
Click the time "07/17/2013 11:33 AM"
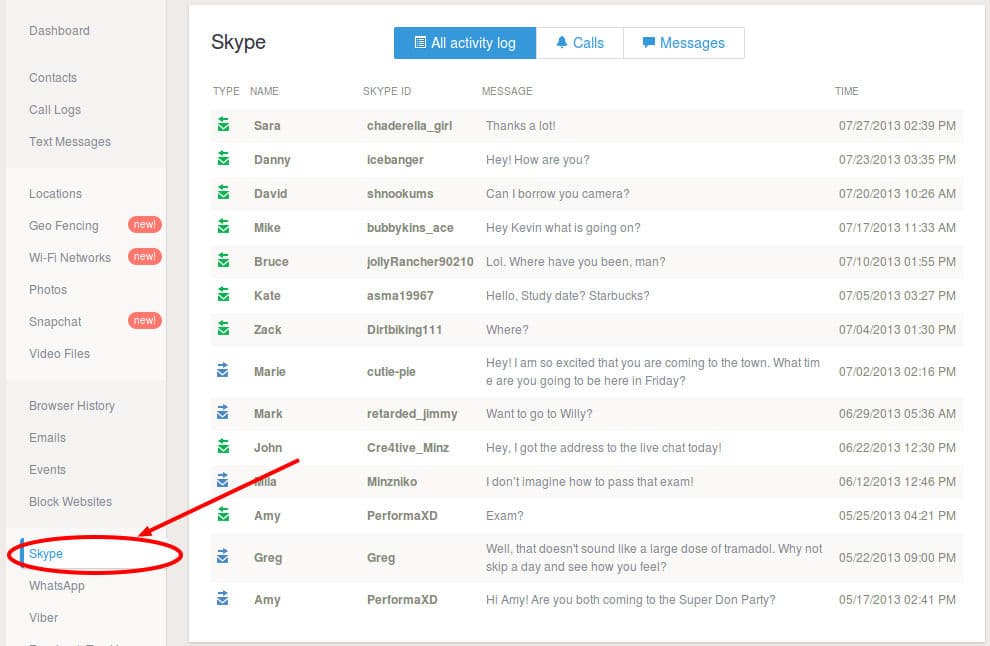point(897,228)
